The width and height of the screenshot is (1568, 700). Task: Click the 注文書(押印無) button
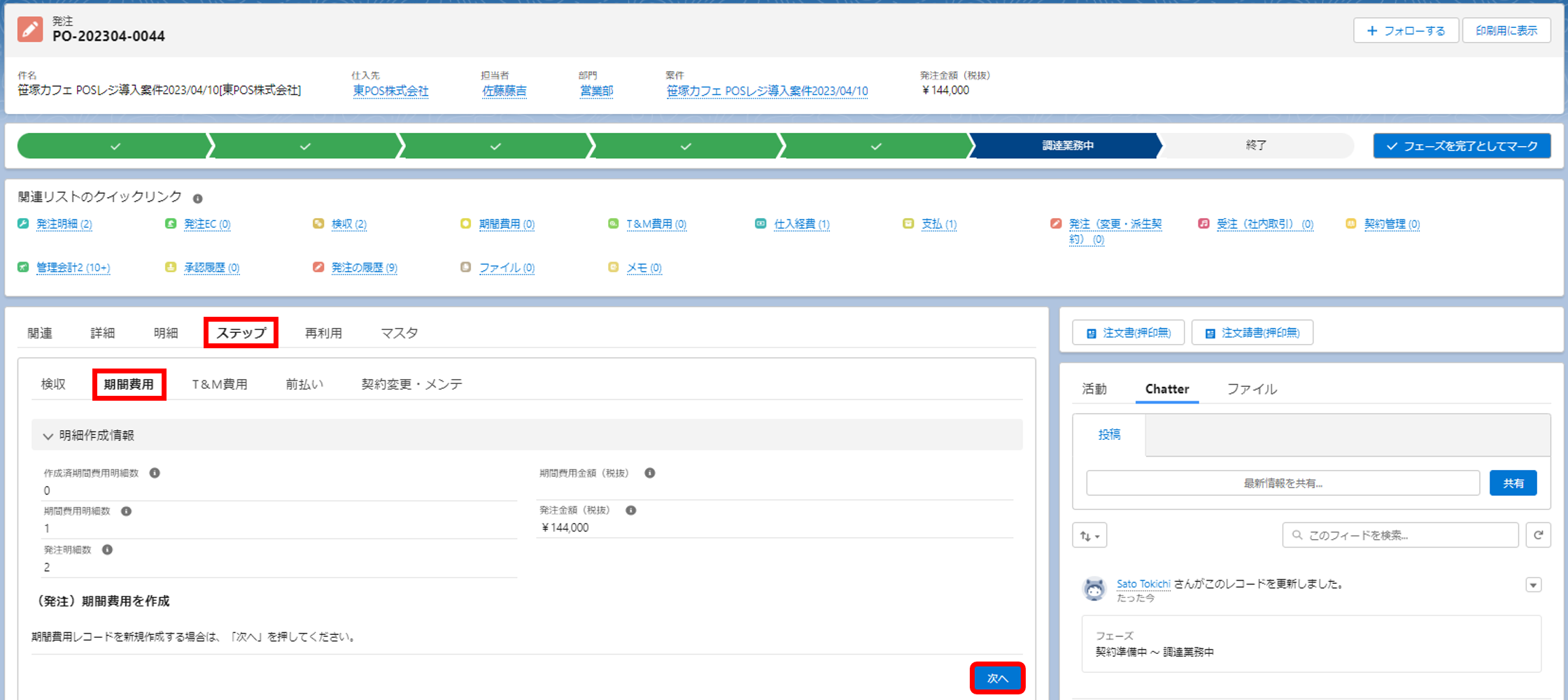(x=1128, y=333)
